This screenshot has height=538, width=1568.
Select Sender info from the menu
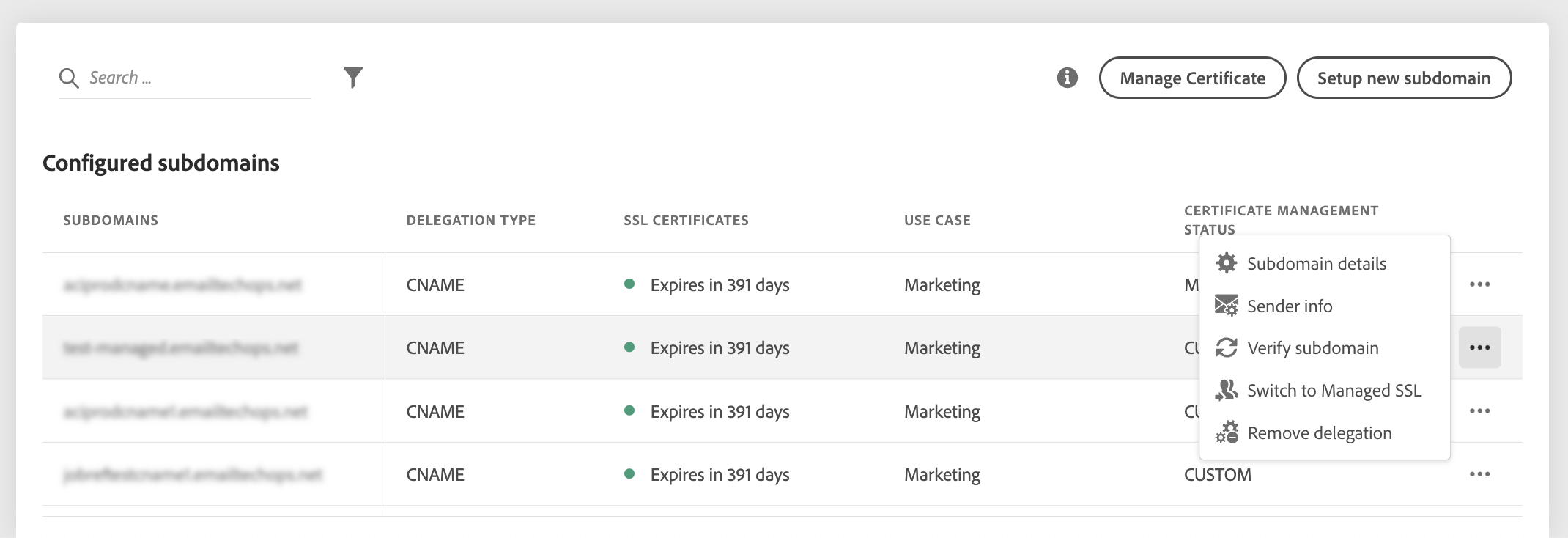[1290, 306]
